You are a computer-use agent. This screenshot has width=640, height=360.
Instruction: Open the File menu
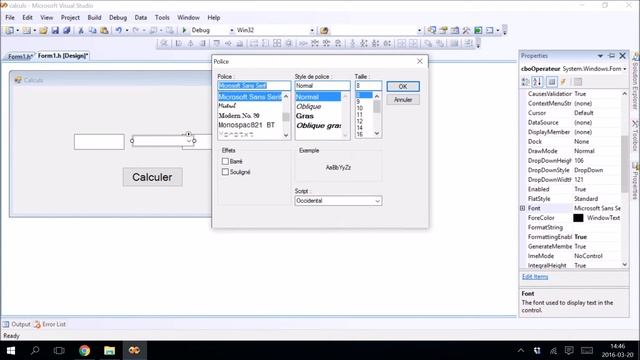pyautogui.click(x=10, y=18)
